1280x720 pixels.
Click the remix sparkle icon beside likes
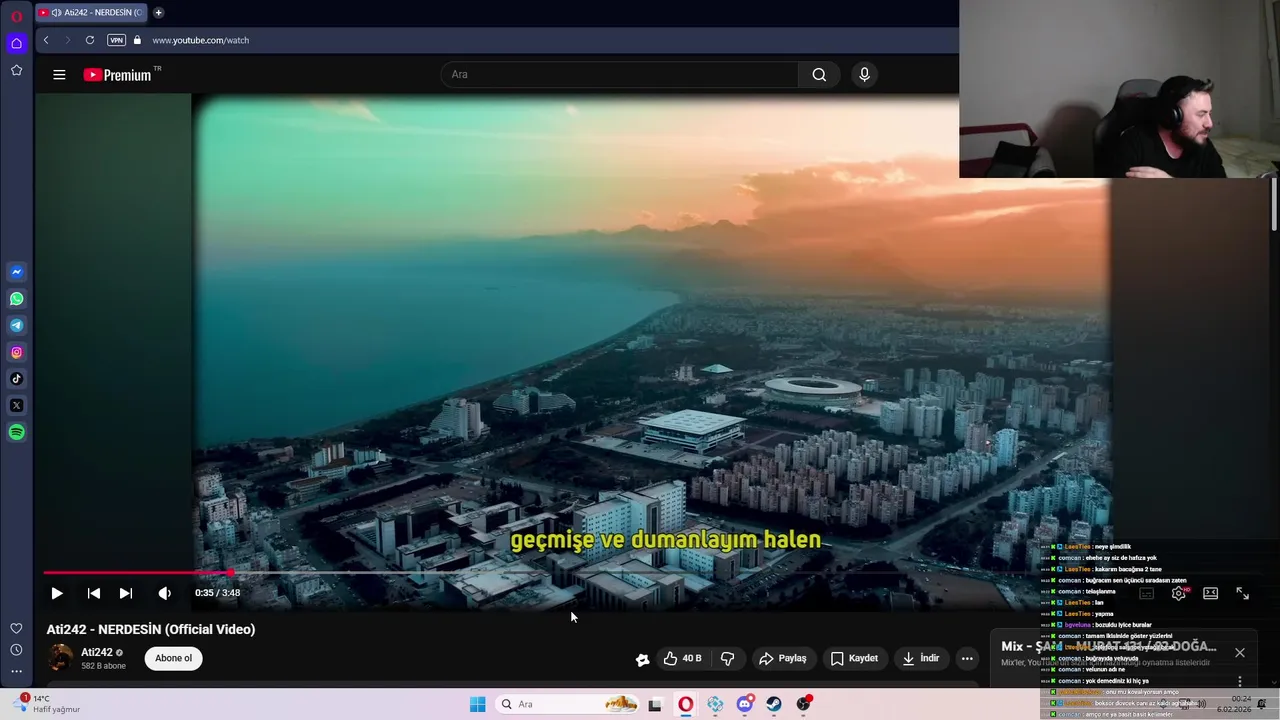point(642,659)
